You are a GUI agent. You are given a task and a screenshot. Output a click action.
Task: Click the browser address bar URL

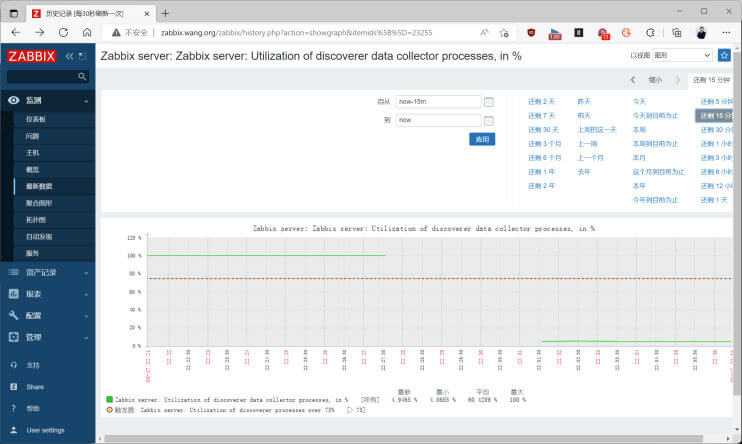point(296,33)
